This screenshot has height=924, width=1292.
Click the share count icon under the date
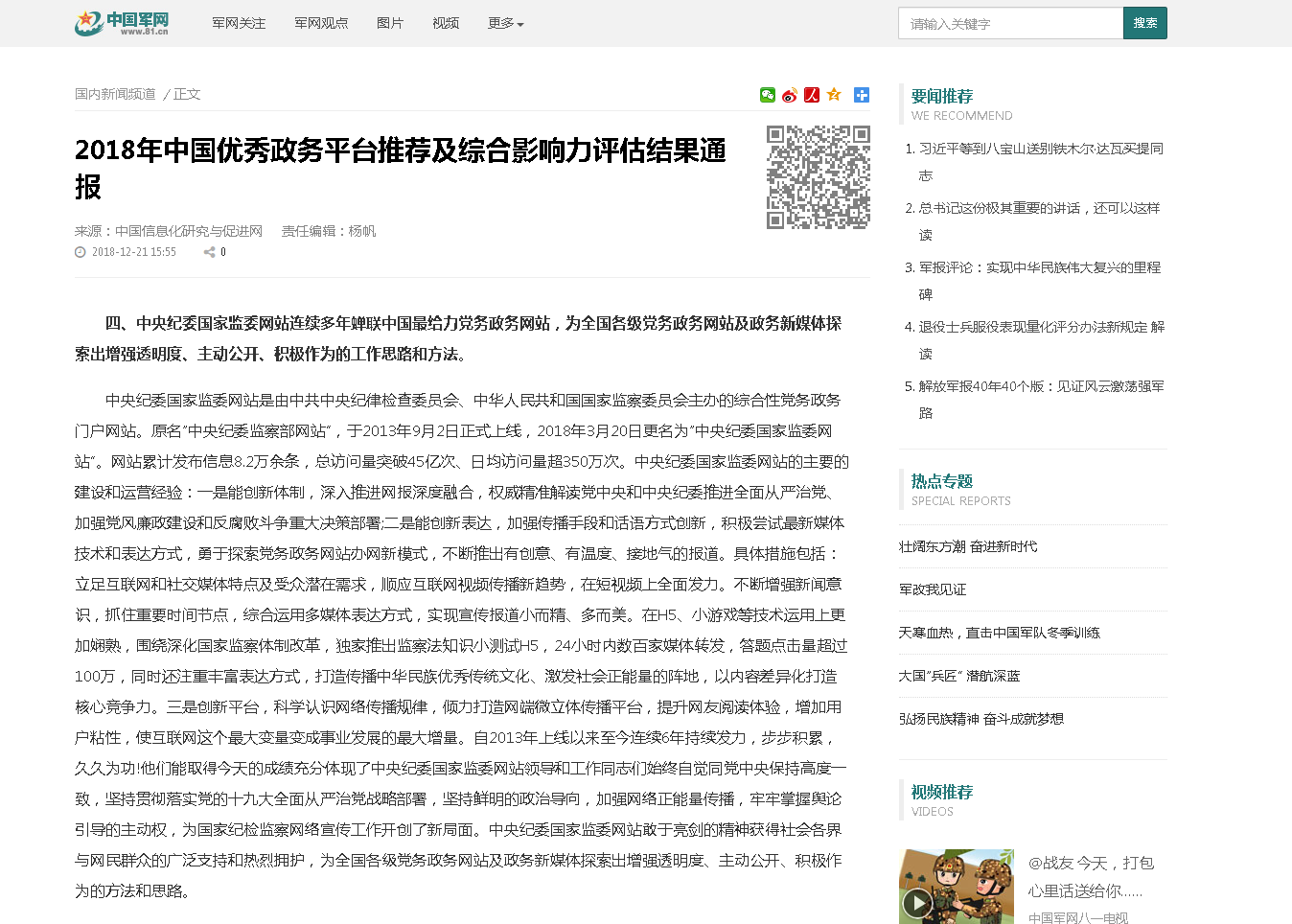pyautogui.click(x=209, y=252)
